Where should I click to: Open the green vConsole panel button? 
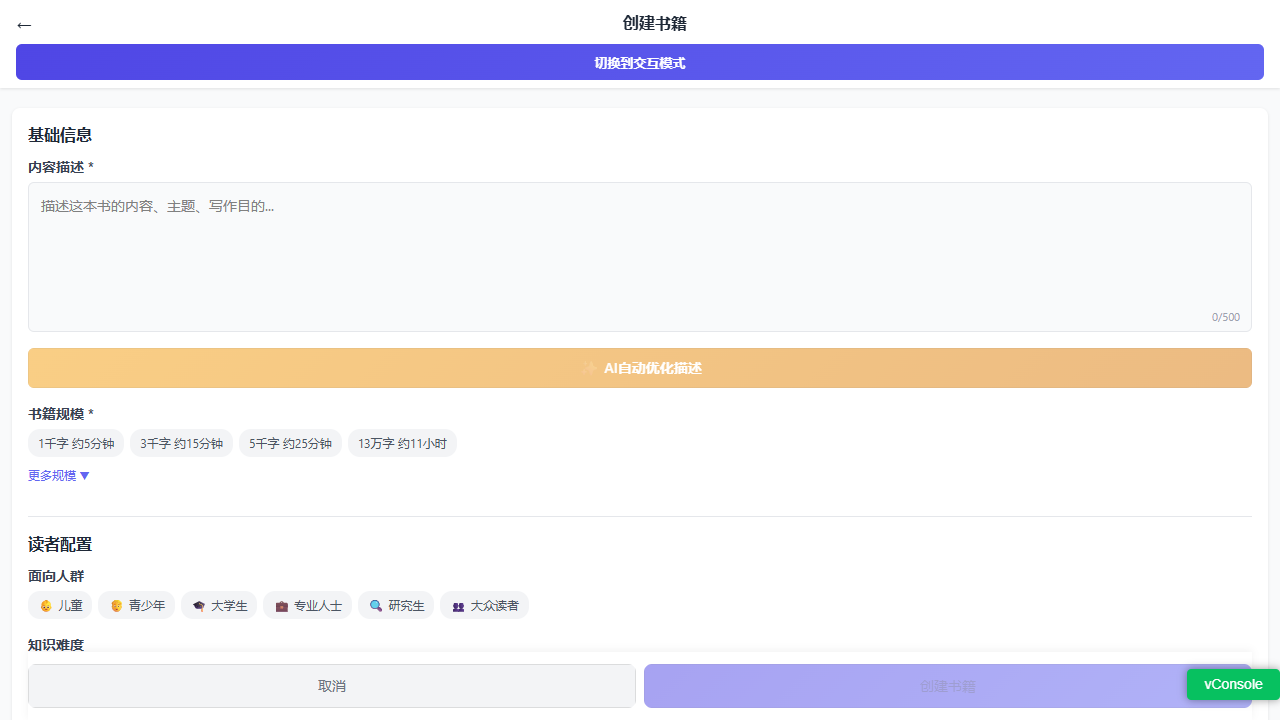click(1233, 684)
